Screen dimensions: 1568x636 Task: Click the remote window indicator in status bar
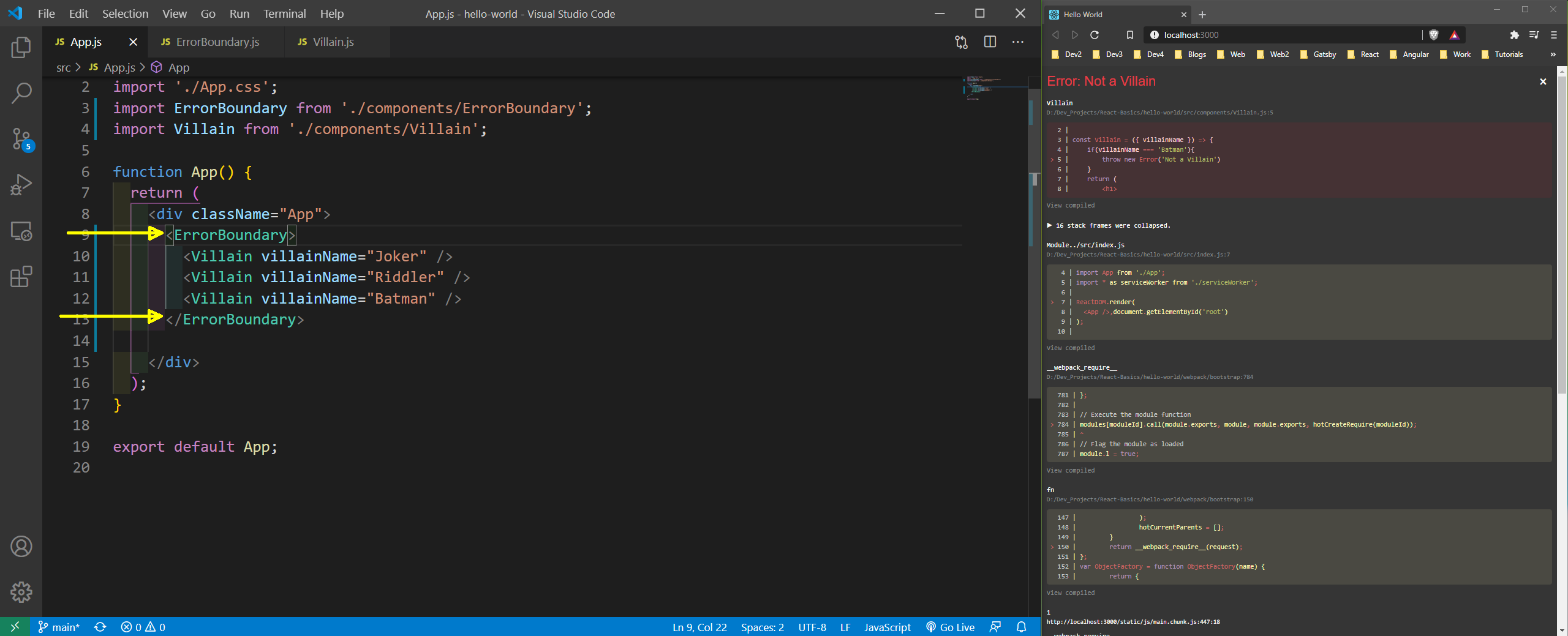[x=15, y=627]
